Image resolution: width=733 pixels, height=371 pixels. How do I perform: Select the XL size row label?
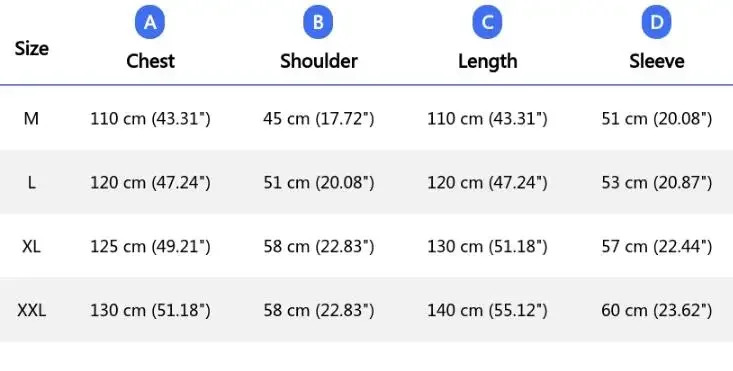coord(31,246)
